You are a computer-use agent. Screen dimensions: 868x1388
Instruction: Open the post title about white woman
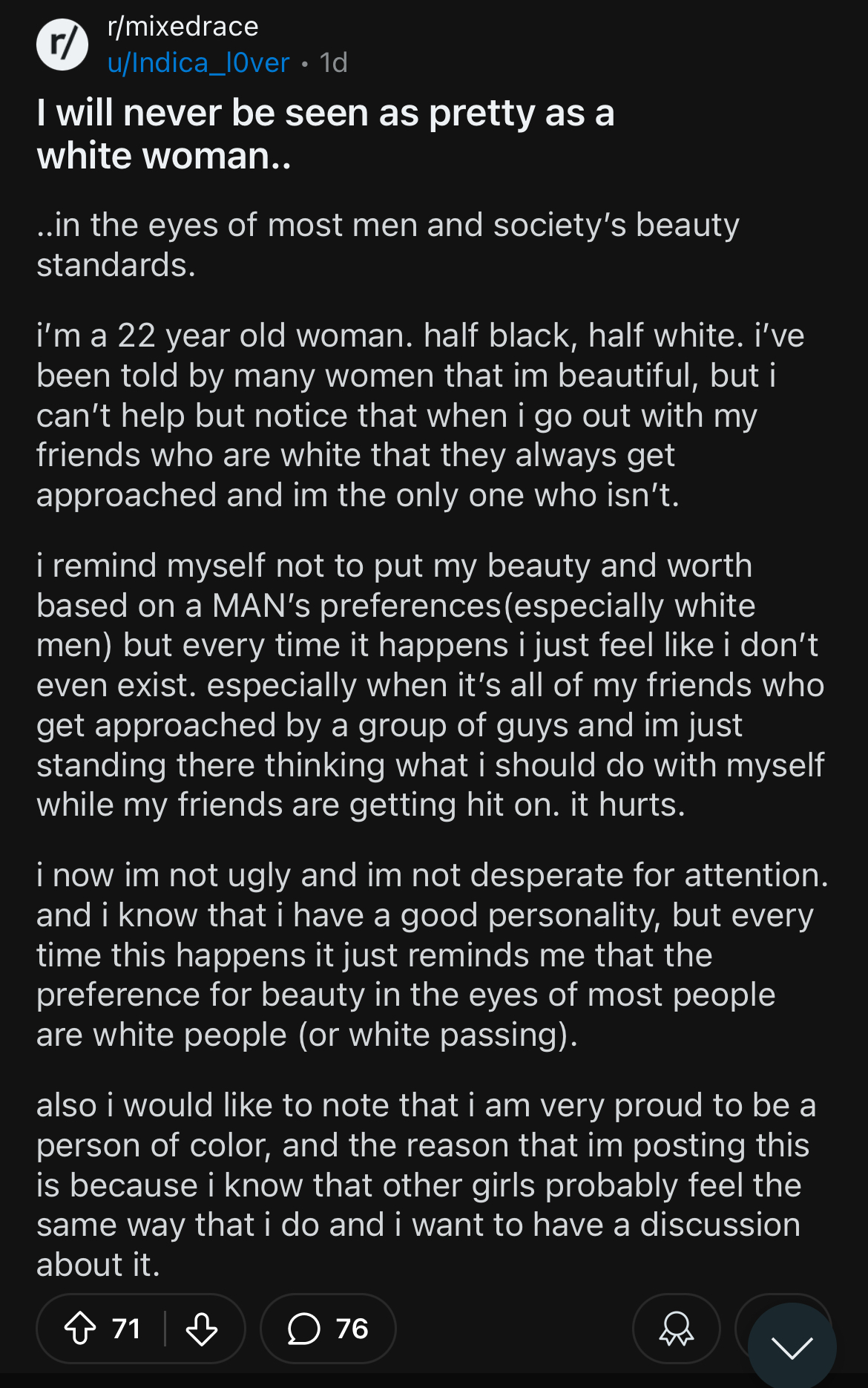pyautogui.click(x=326, y=134)
